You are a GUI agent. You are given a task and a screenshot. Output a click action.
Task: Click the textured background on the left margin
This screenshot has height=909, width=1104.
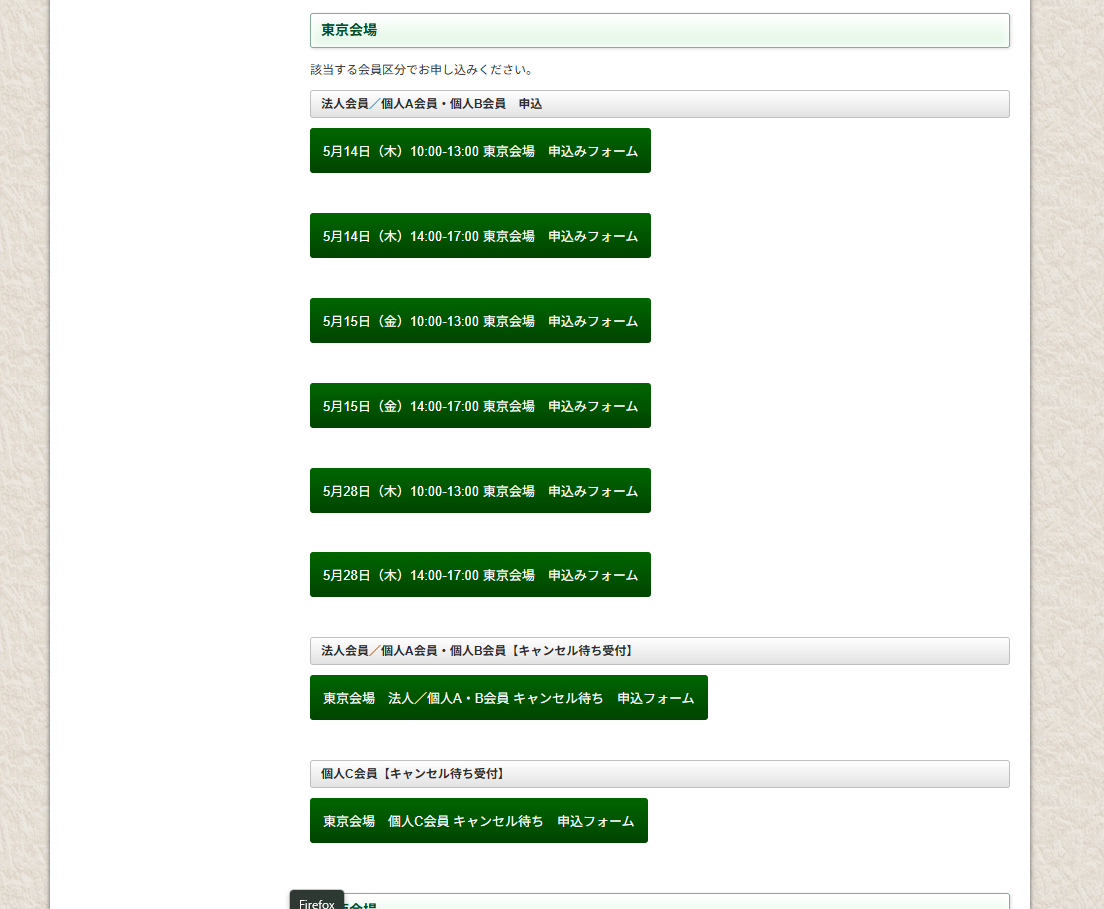[24, 450]
